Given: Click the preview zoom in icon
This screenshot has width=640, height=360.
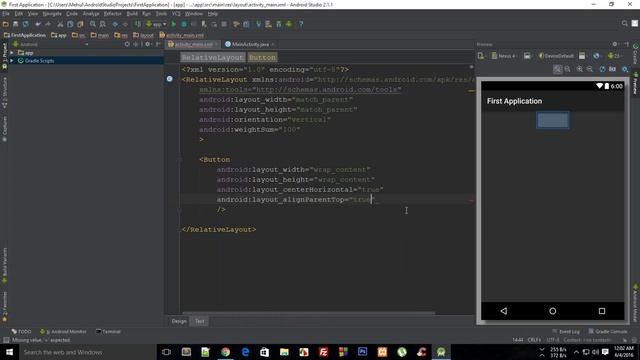Looking at the screenshot, I should [580, 69].
